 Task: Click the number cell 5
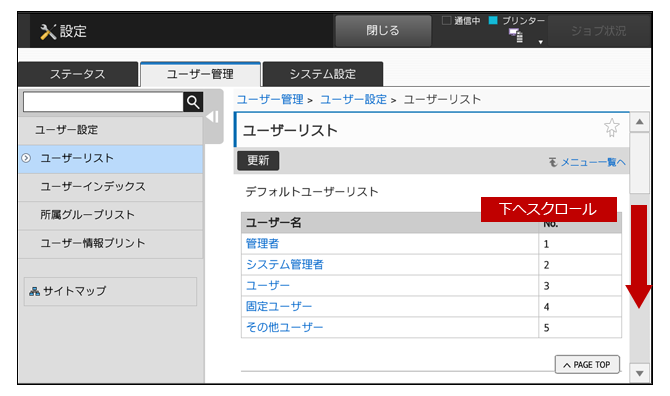click(x=580, y=328)
